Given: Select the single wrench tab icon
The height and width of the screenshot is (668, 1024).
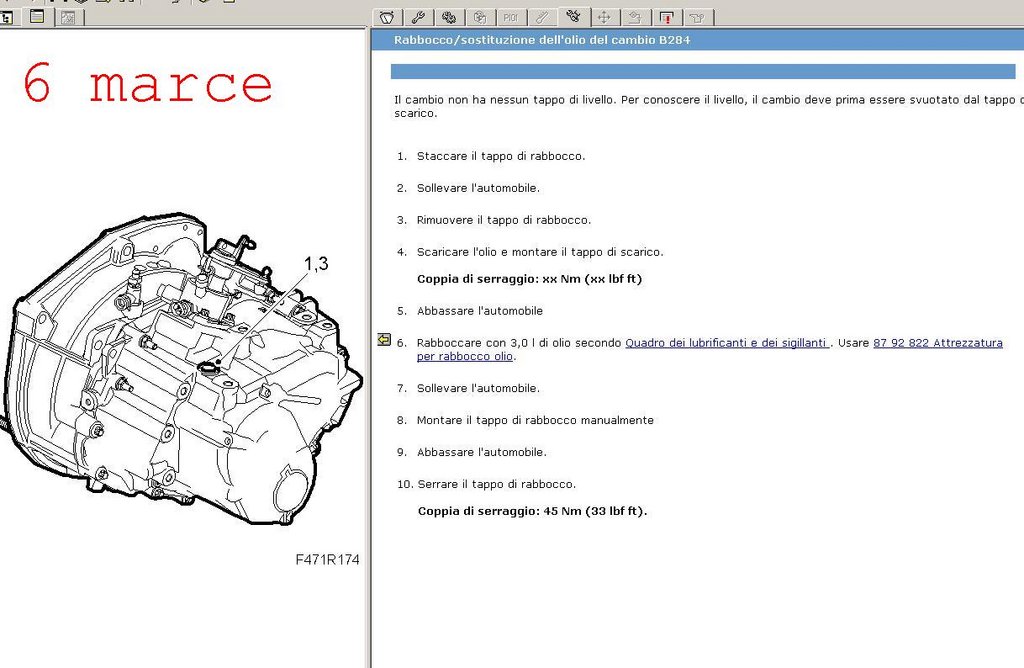Looking at the screenshot, I should (x=418, y=18).
